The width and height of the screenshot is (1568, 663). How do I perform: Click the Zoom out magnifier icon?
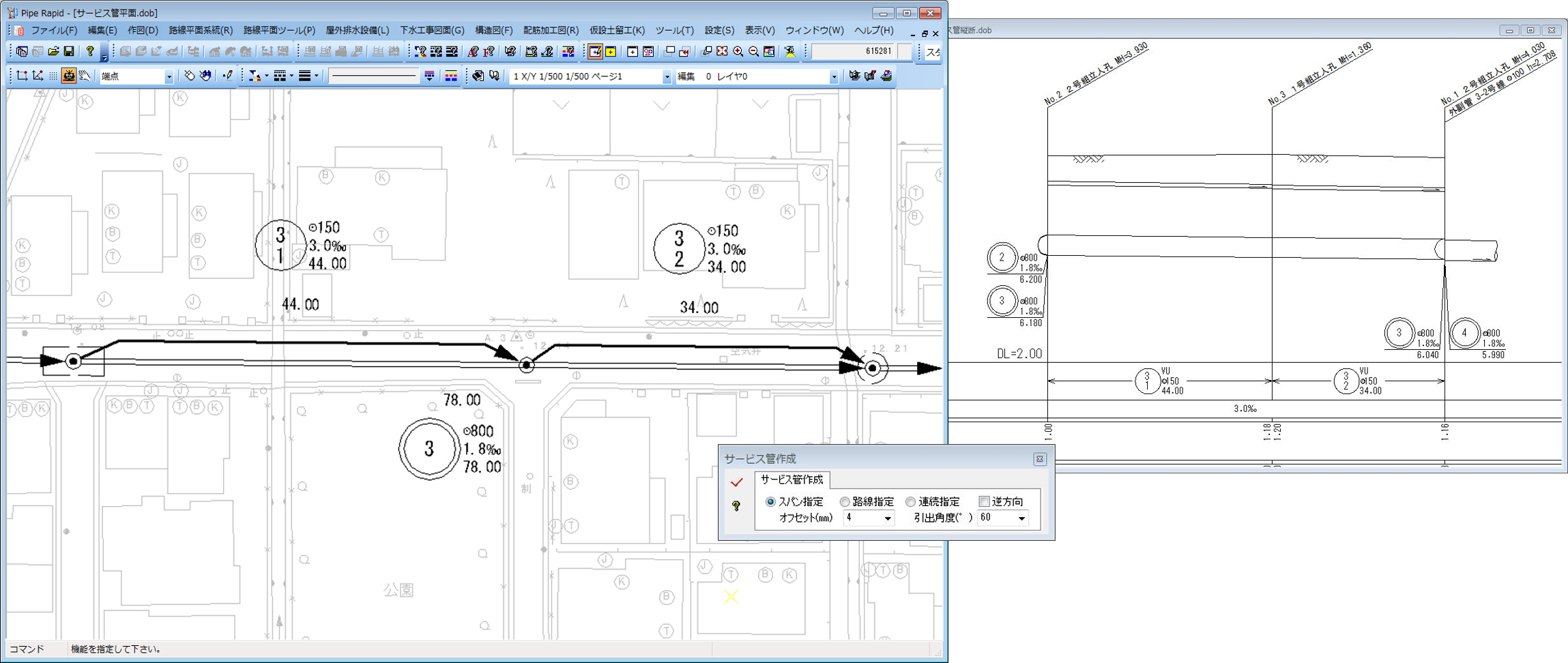[753, 52]
